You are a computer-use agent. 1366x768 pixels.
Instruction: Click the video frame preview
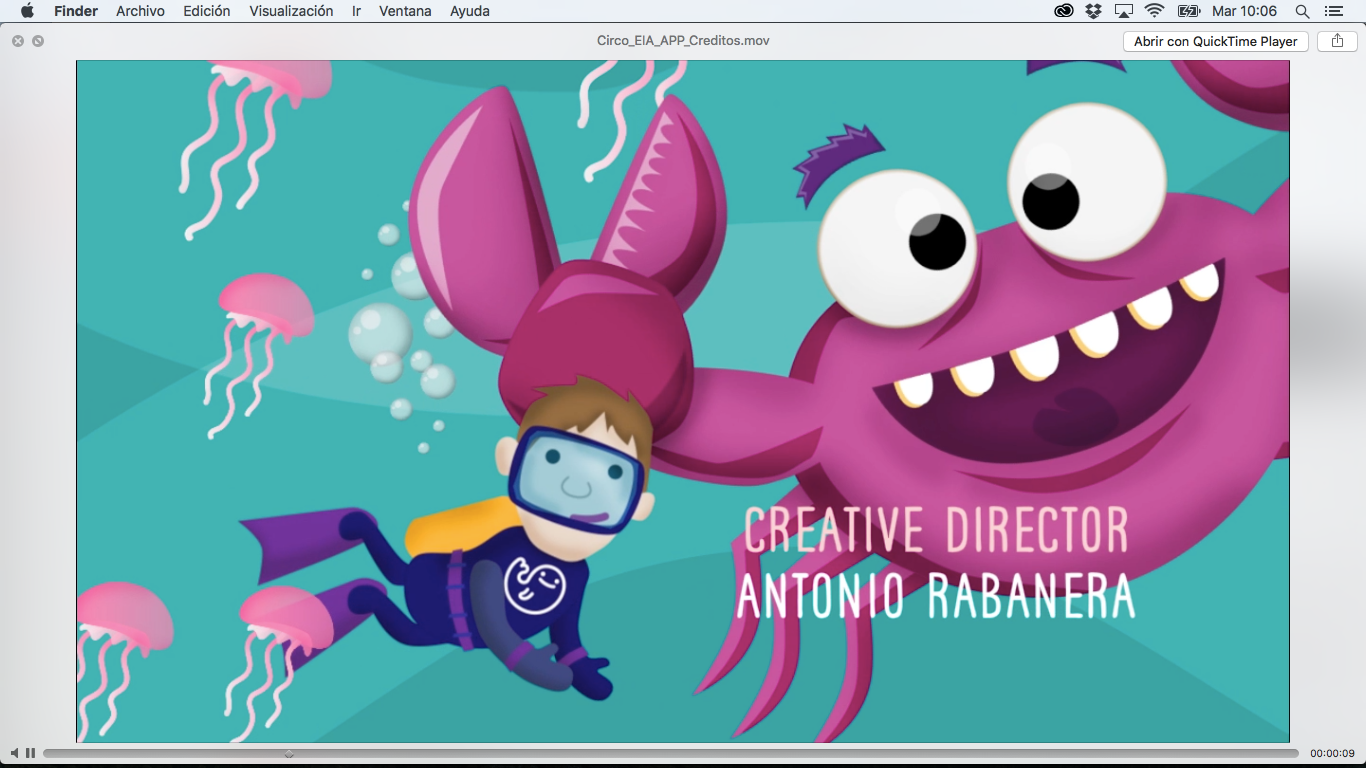coord(683,401)
